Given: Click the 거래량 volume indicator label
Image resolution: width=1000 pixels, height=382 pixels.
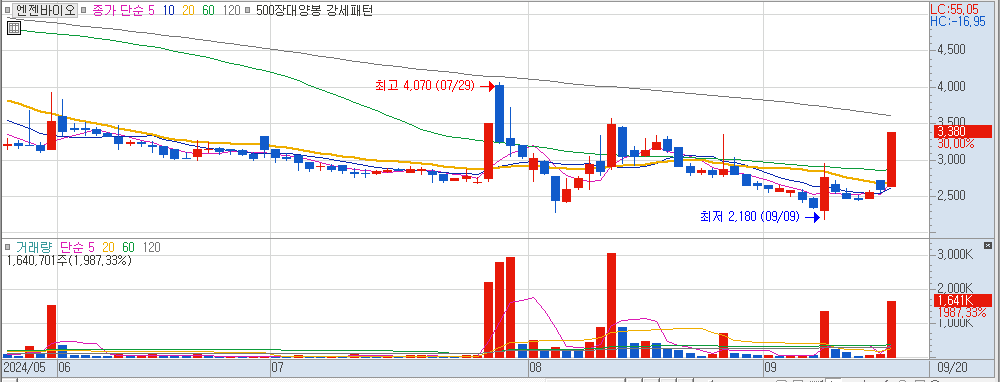Looking at the screenshot, I should tap(34, 247).
